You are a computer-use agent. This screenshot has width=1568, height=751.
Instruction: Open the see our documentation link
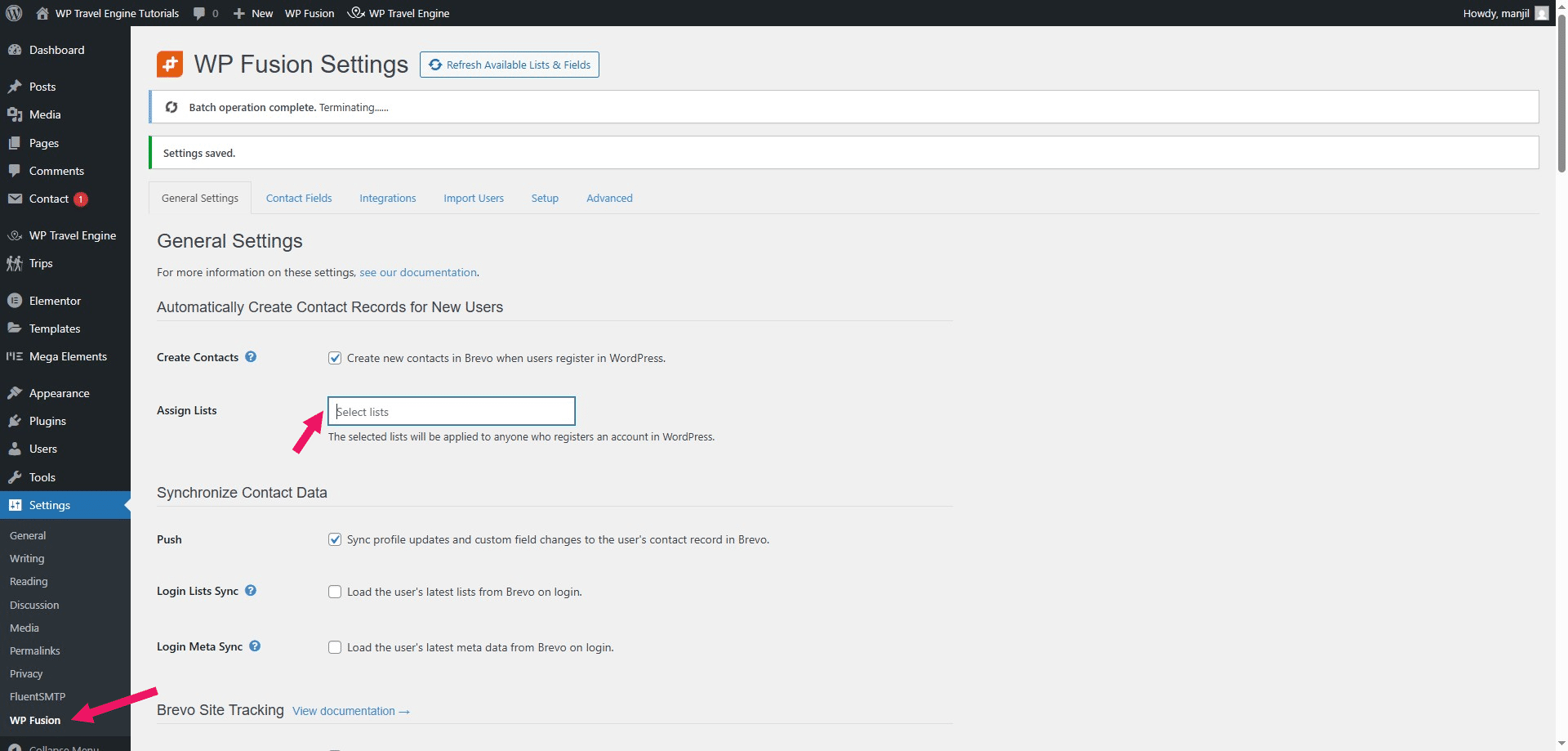tap(418, 272)
